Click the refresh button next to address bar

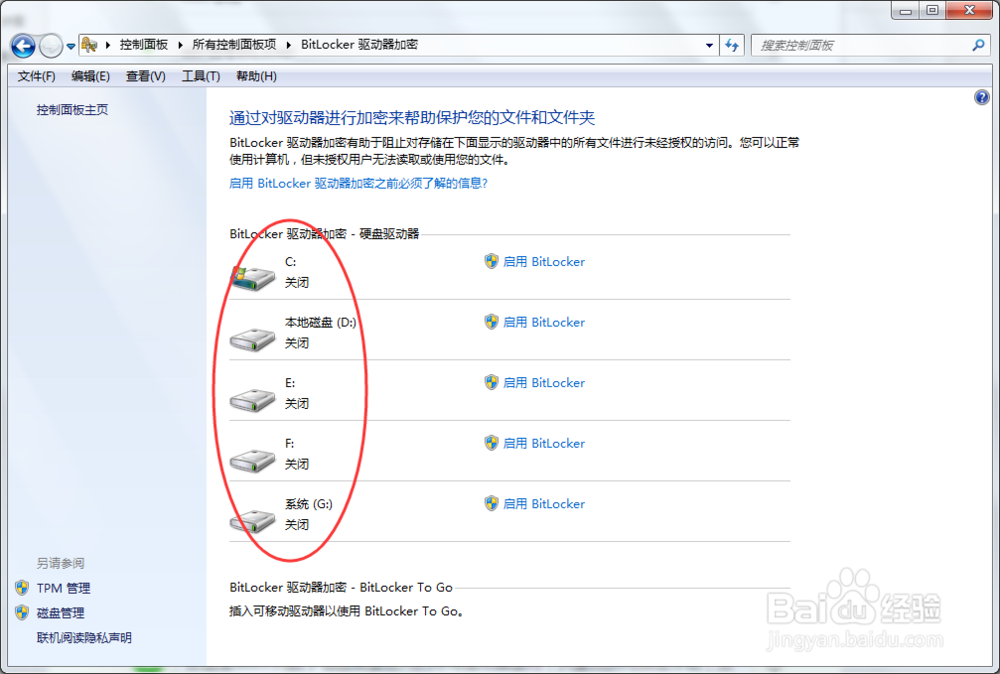[x=732, y=45]
